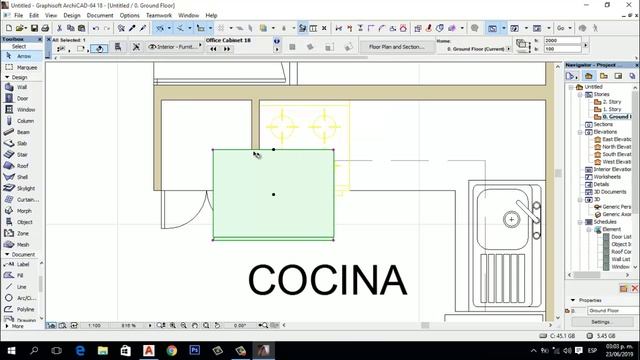Save the project with floppy icon
This screenshot has height=360, width=640.
34,28
